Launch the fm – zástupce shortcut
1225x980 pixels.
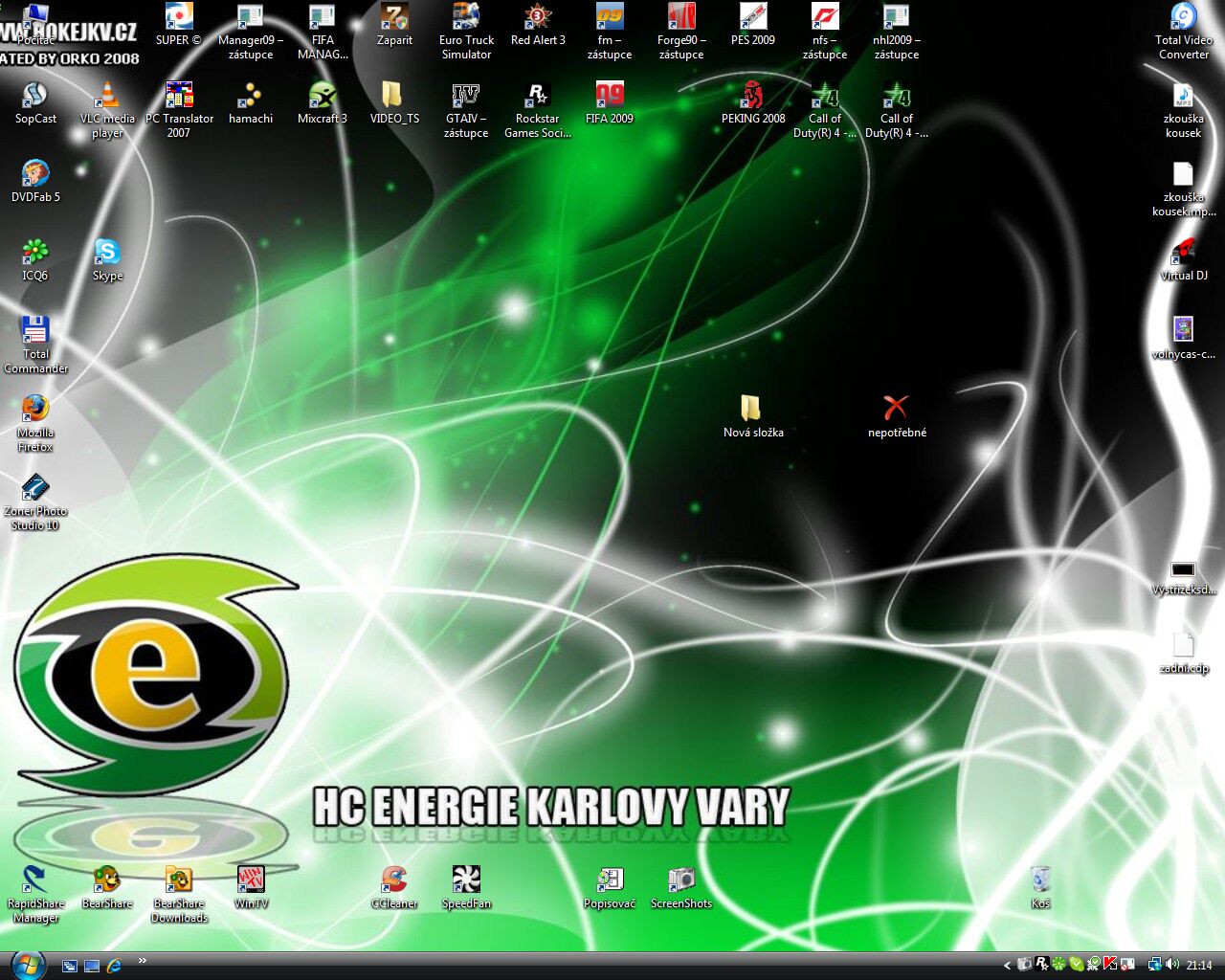[x=610, y=32]
